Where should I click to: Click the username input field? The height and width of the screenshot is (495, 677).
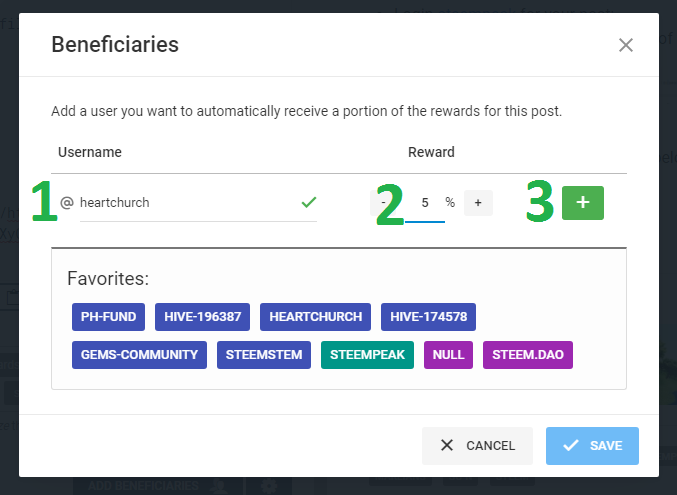tap(185, 202)
